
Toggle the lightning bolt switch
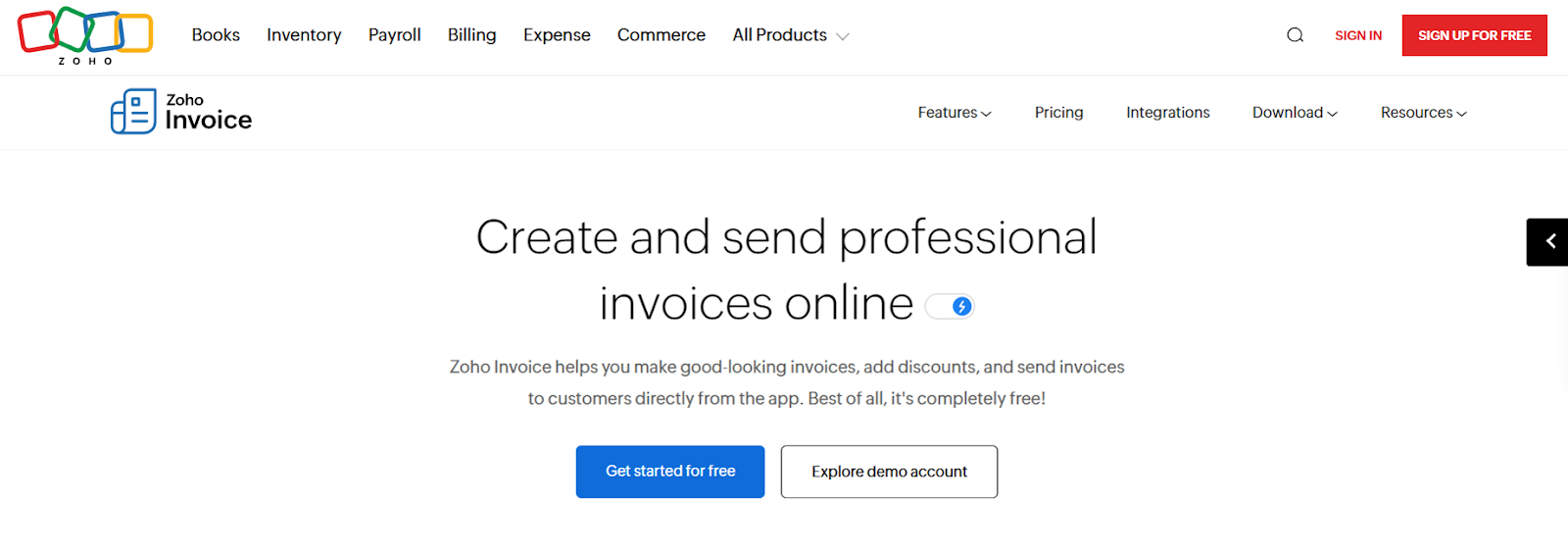coord(950,307)
